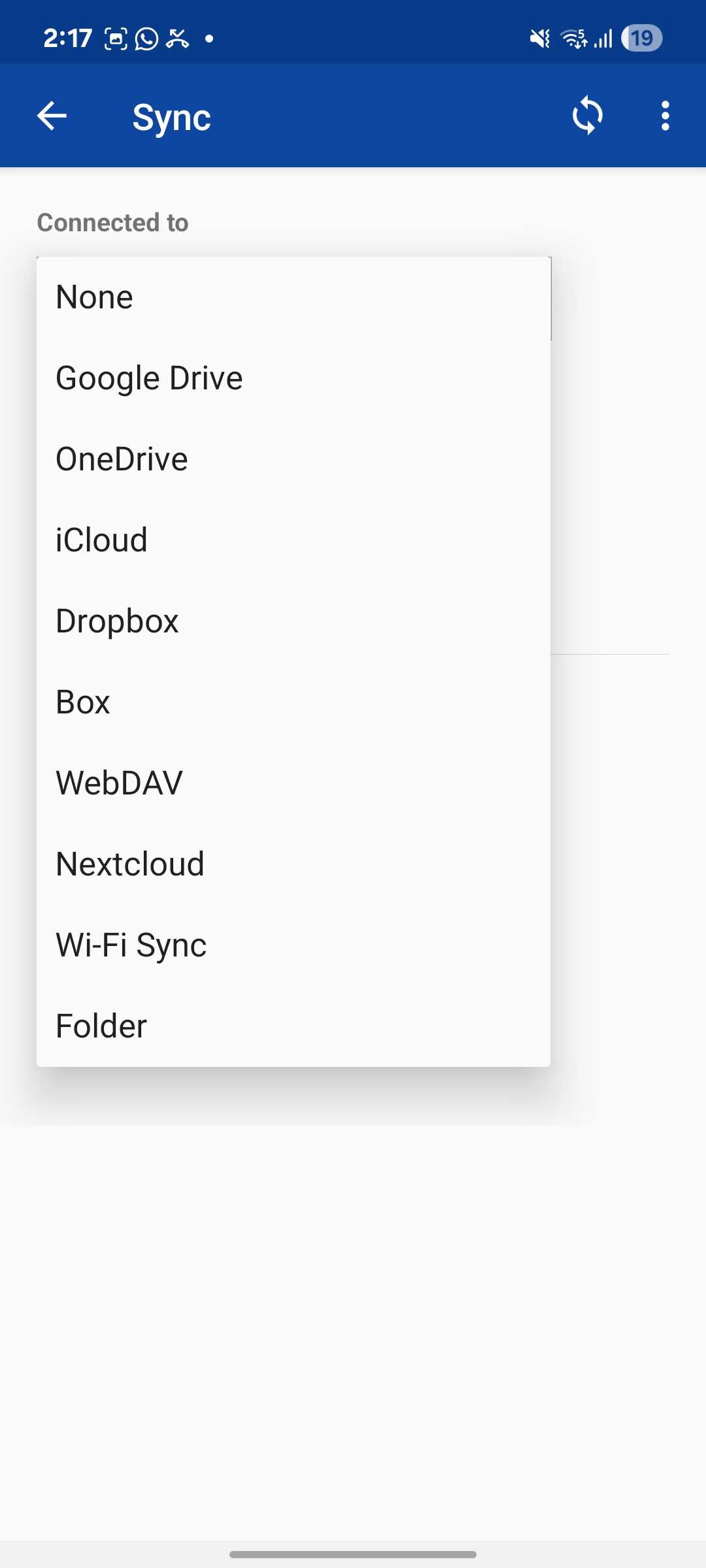This screenshot has width=706, height=1568.
Task: Choose WebDAV sync method
Action: pyautogui.click(x=293, y=783)
